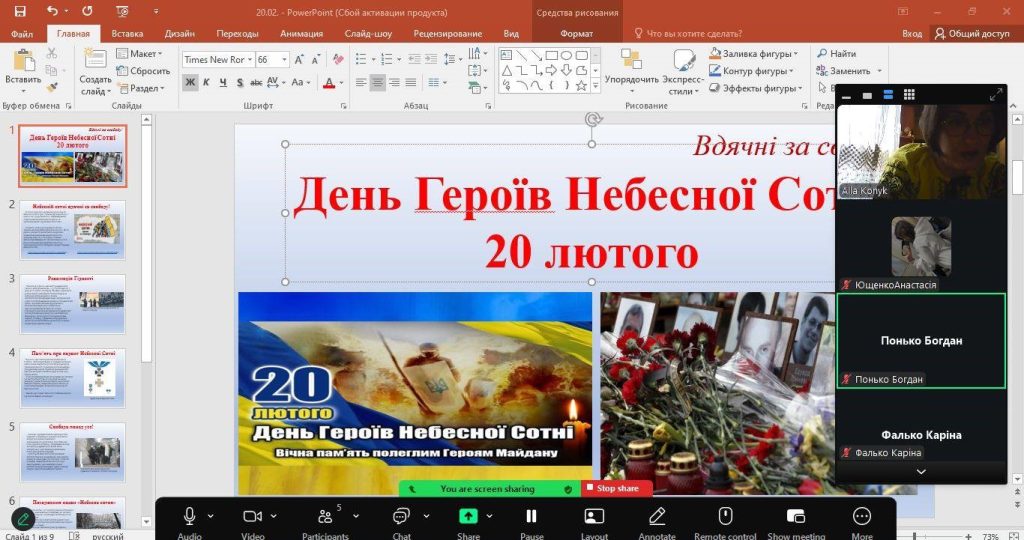Screen dimensions: 1024x540
Task: Click the Сбросить reset button
Action: (143, 71)
